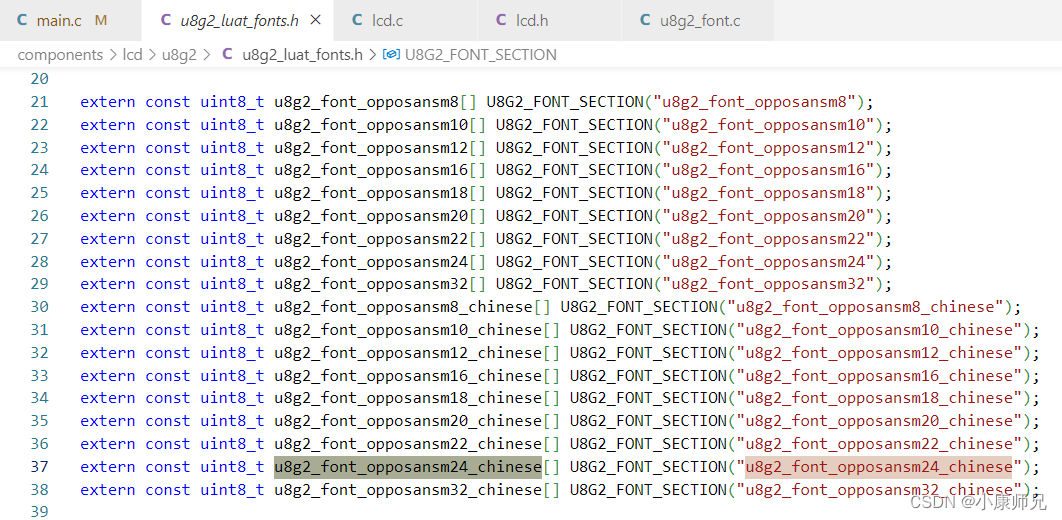This screenshot has width=1062, height=520.
Task: Click line number 21 in the gutter
Action: tap(40, 102)
